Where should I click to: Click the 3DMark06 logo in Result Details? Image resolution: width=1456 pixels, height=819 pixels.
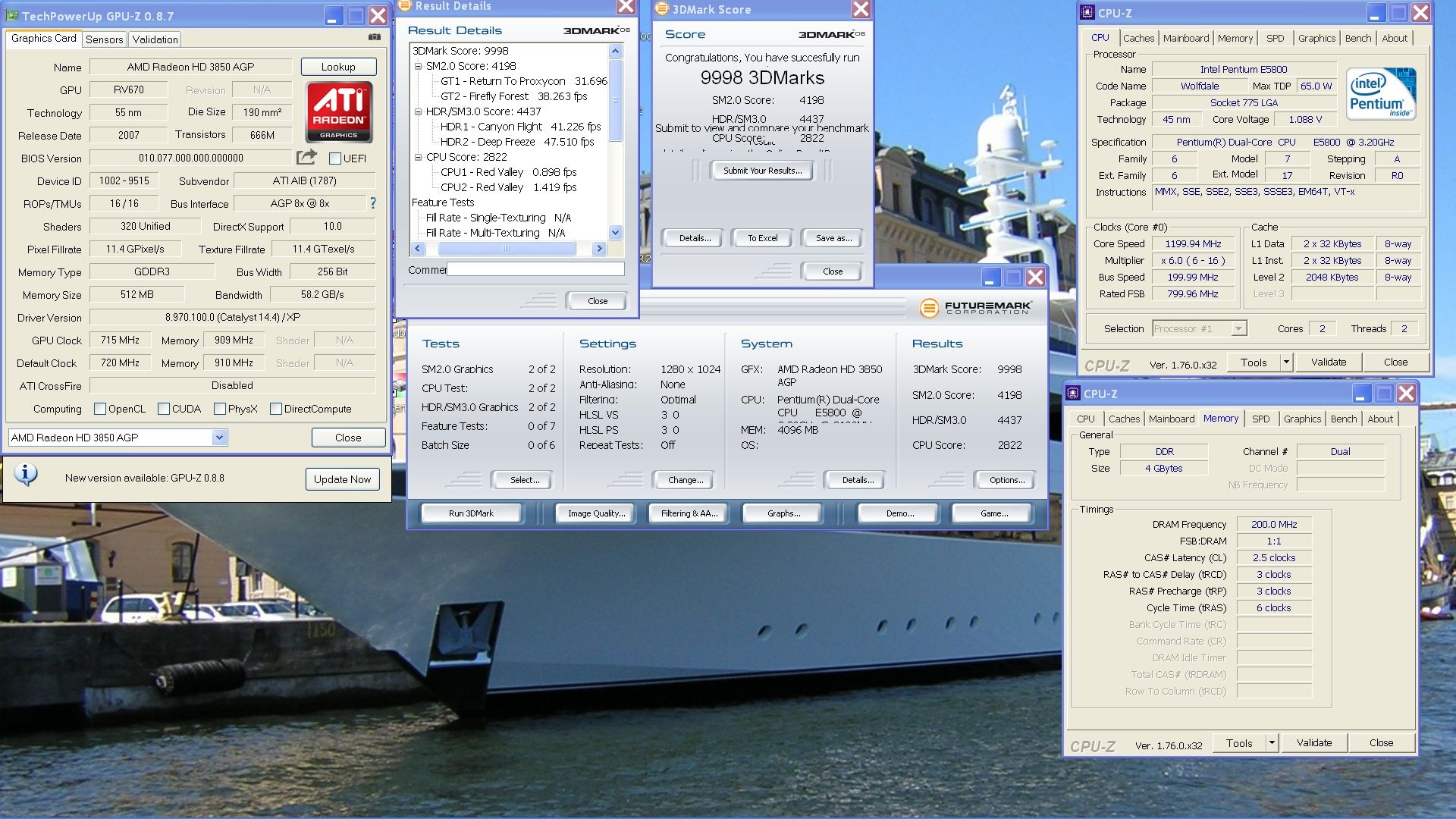point(596,30)
